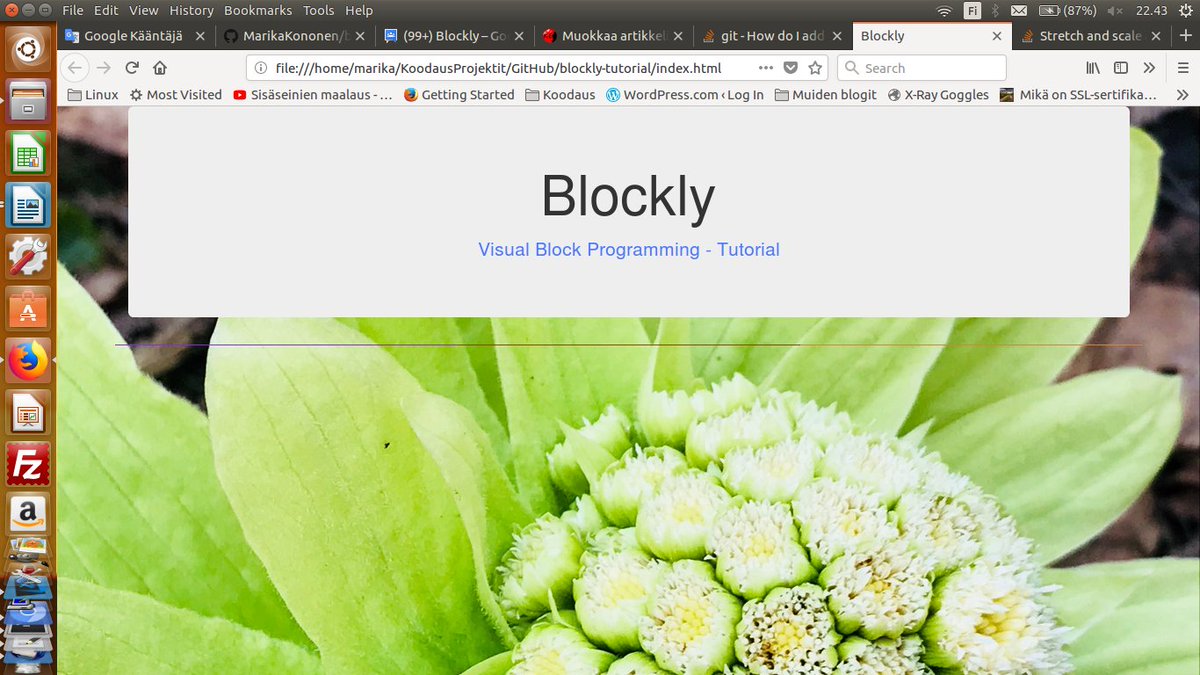Go forward using the forward arrow
Viewport: 1200px width, 675px height.
pos(103,68)
